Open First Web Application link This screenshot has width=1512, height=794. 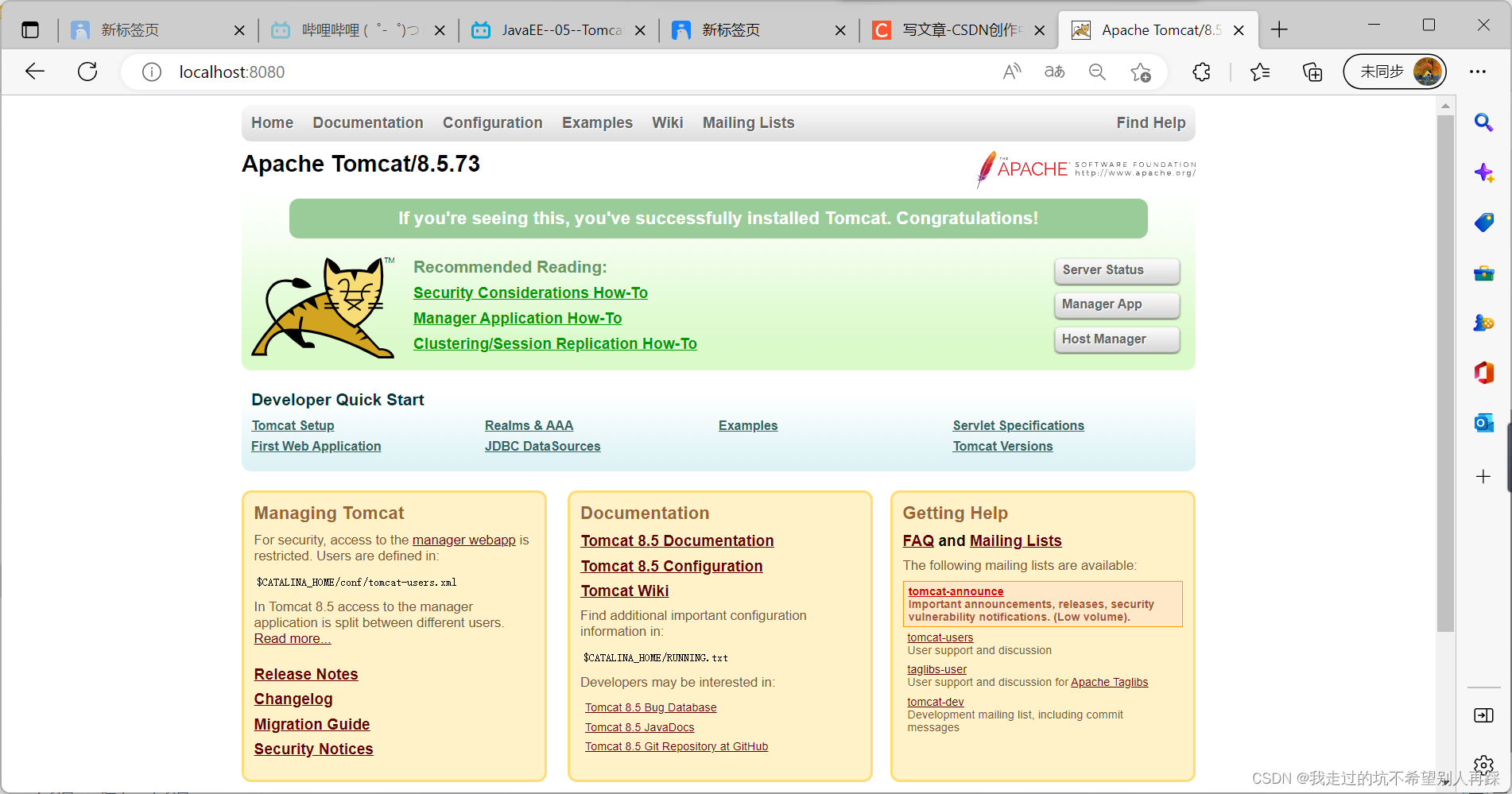pos(316,446)
